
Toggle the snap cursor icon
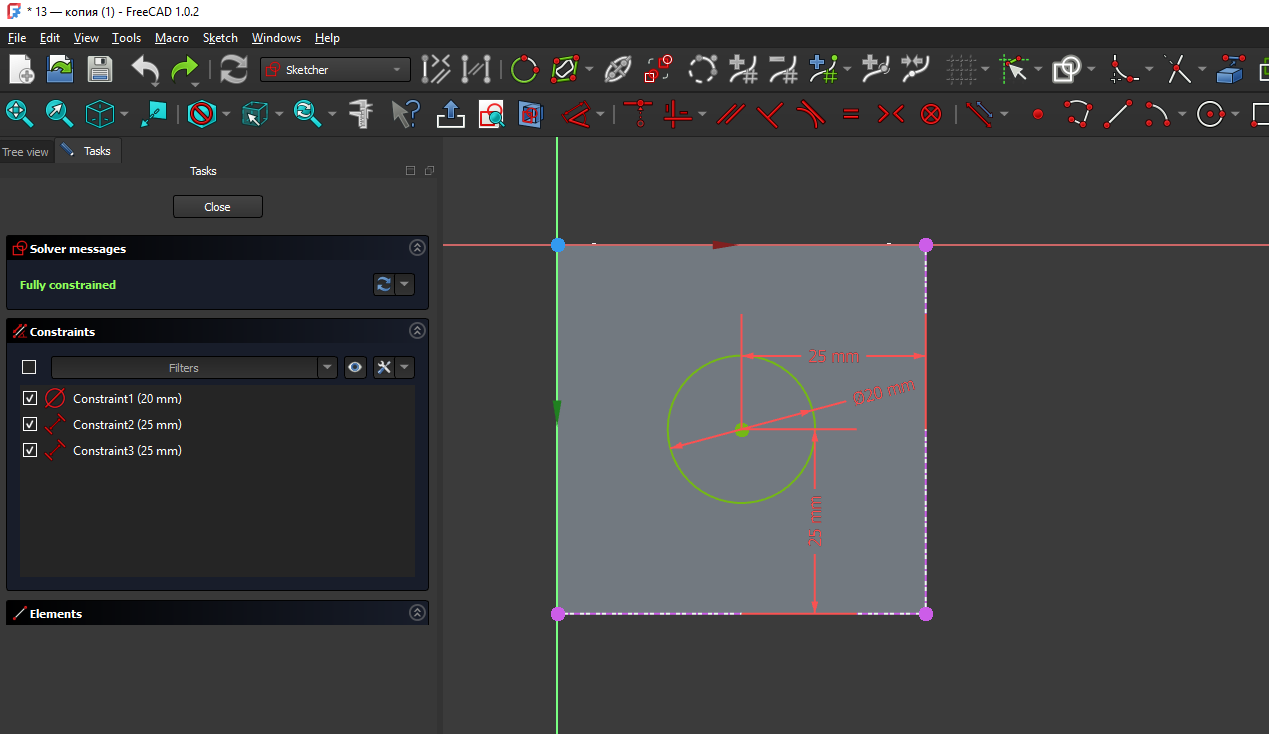[x=1016, y=69]
